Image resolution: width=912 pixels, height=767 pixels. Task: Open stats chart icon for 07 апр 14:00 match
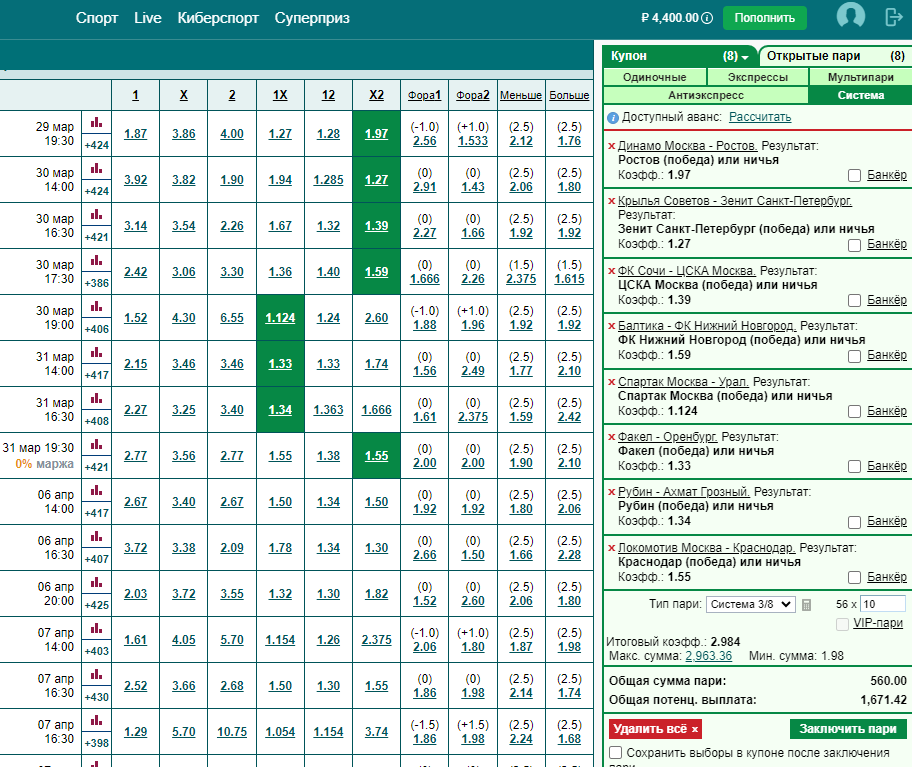tap(97, 629)
